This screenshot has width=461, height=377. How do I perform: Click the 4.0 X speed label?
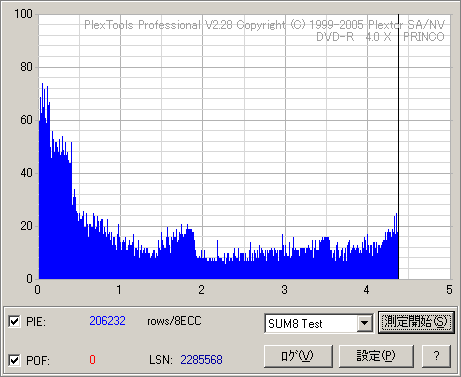tap(378, 37)
